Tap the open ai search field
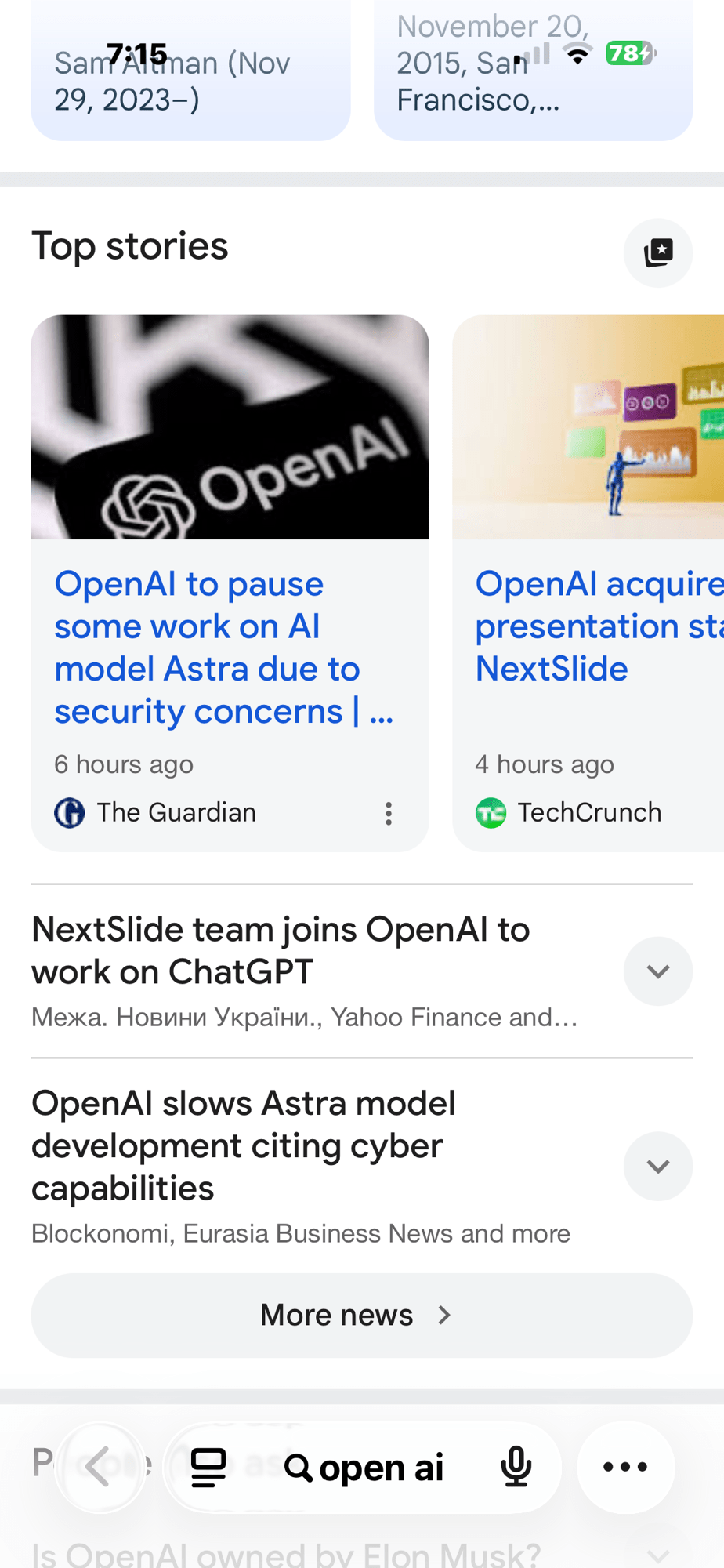The image size is (724, 1568). pos(382,1468)
